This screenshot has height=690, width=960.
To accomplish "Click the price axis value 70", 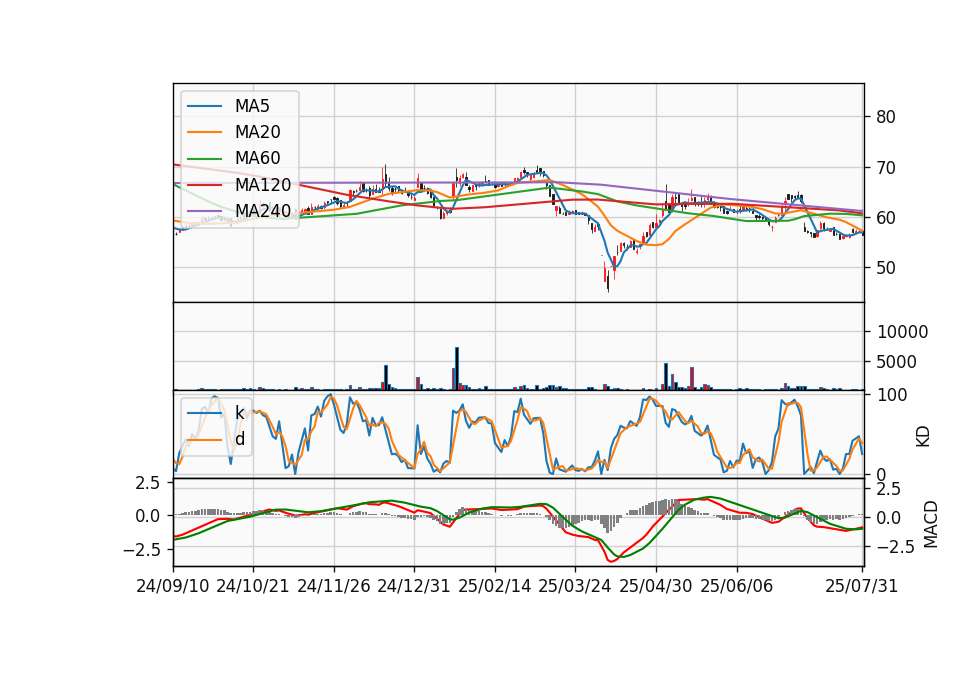I will click(885, 168).
